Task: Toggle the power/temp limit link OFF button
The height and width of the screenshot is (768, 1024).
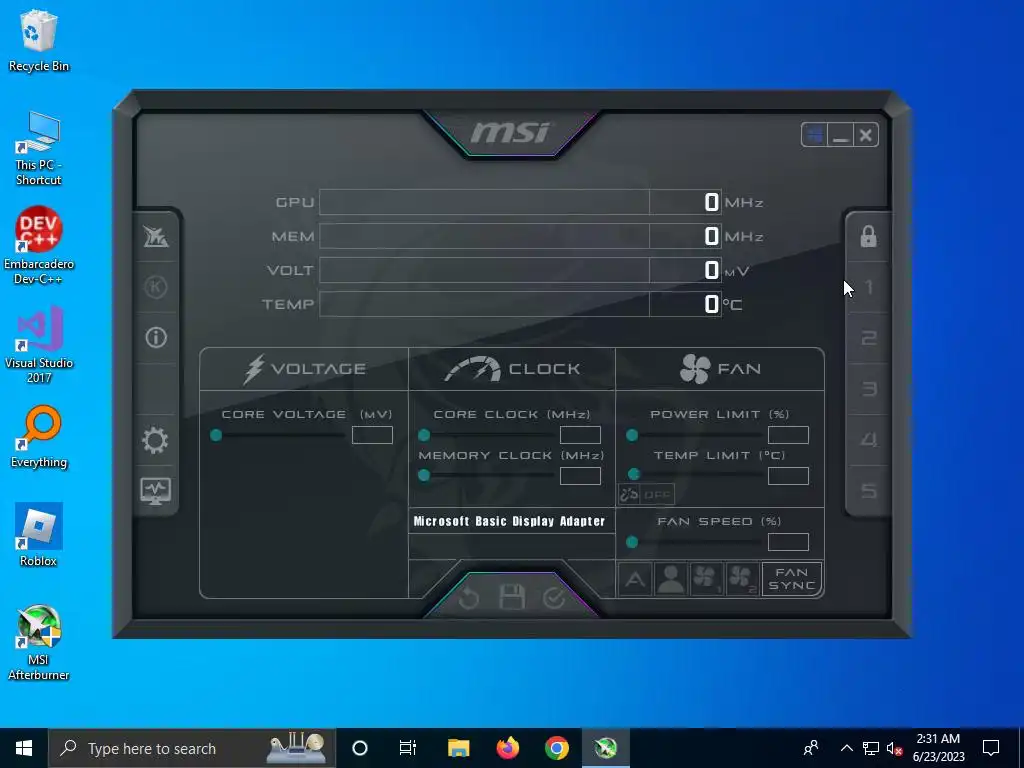Action: pos(647,494)
